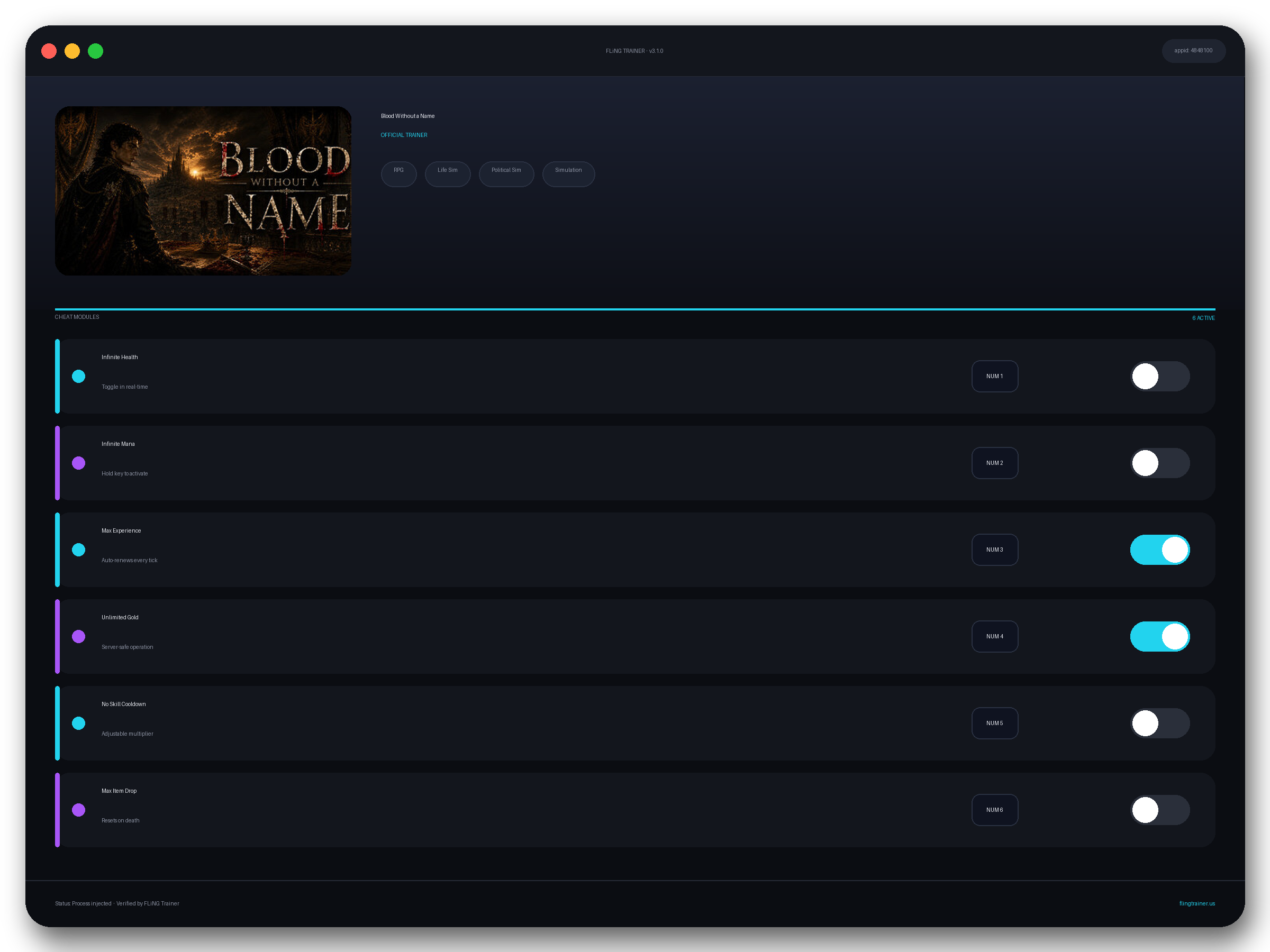Click the 'Server-safe operation' description
Viewport: 1270px width, 952px height.
pyautogui.click(x=128, y=647)
